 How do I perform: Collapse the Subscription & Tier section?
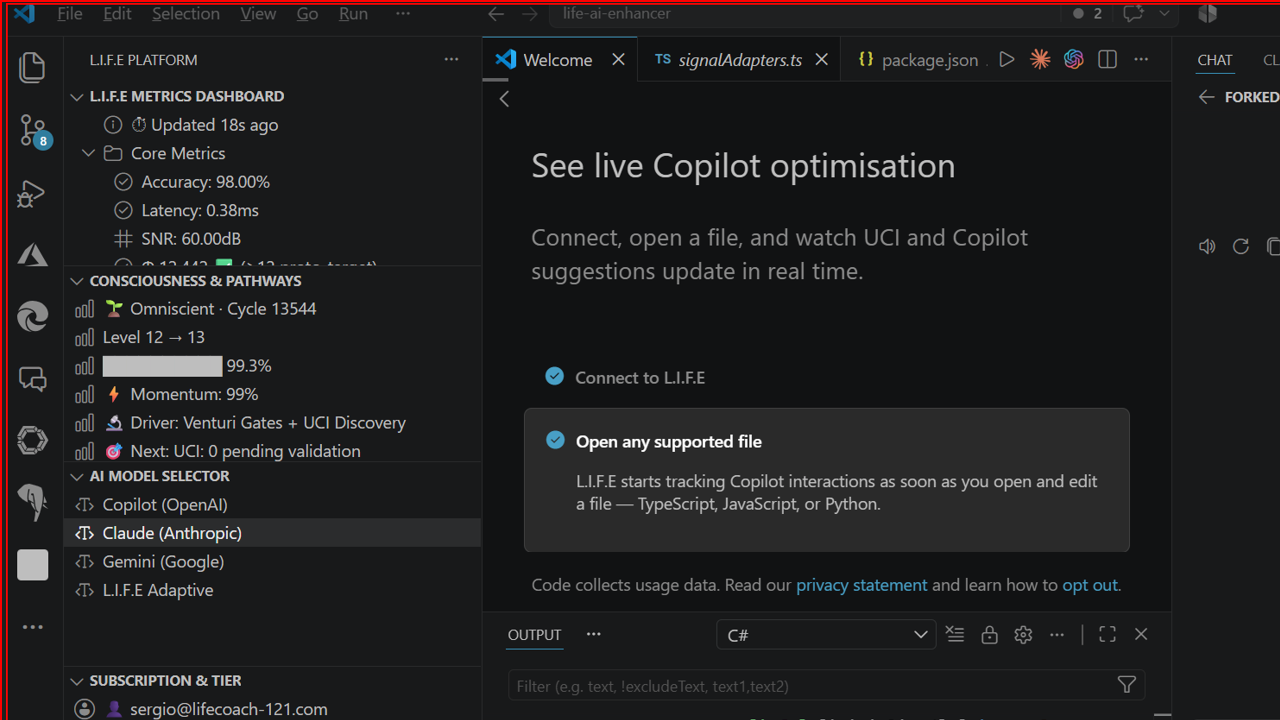[x=76, y=681]
